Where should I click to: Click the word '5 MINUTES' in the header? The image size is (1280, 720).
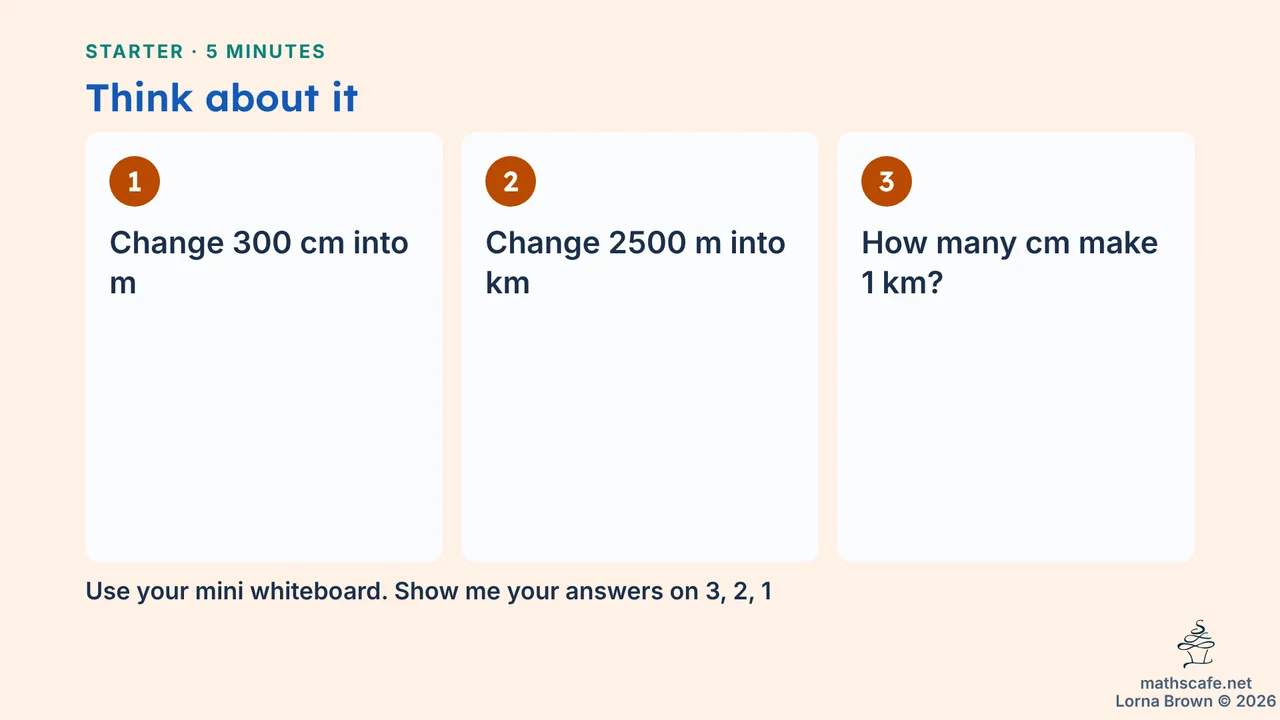[266, 52]
